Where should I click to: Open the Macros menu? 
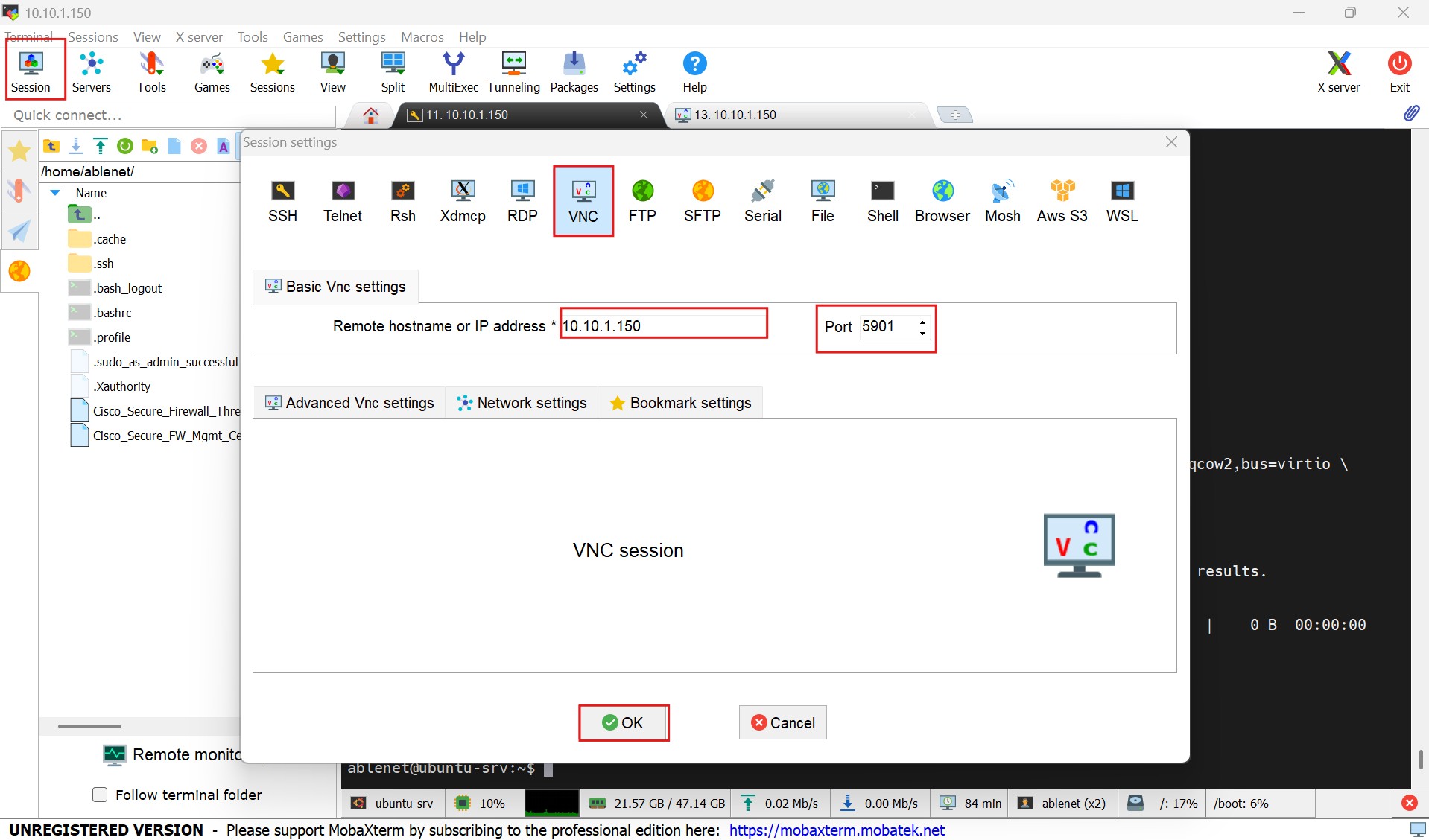pyautogui.click(x=422, y=36)
